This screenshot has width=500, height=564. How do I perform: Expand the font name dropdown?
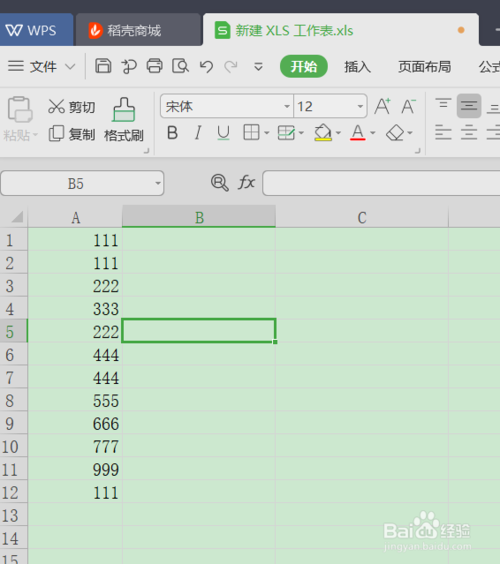287,106
